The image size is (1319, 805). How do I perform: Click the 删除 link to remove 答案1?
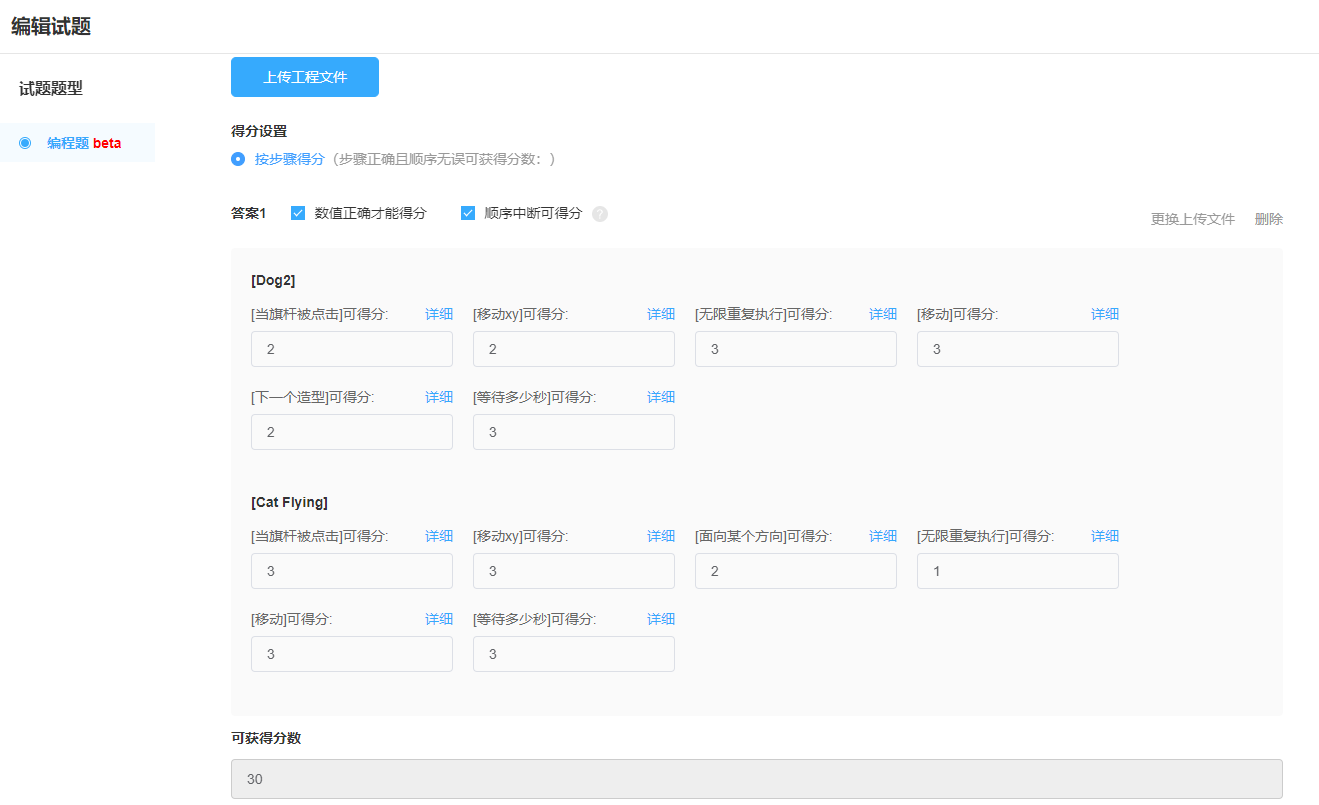[1267, 218]
